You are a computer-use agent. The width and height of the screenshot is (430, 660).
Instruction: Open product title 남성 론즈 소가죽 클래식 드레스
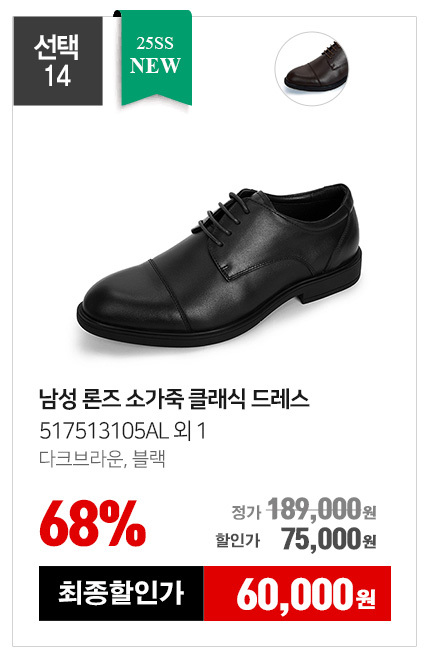pyautogui.click(x=174, y=399)
